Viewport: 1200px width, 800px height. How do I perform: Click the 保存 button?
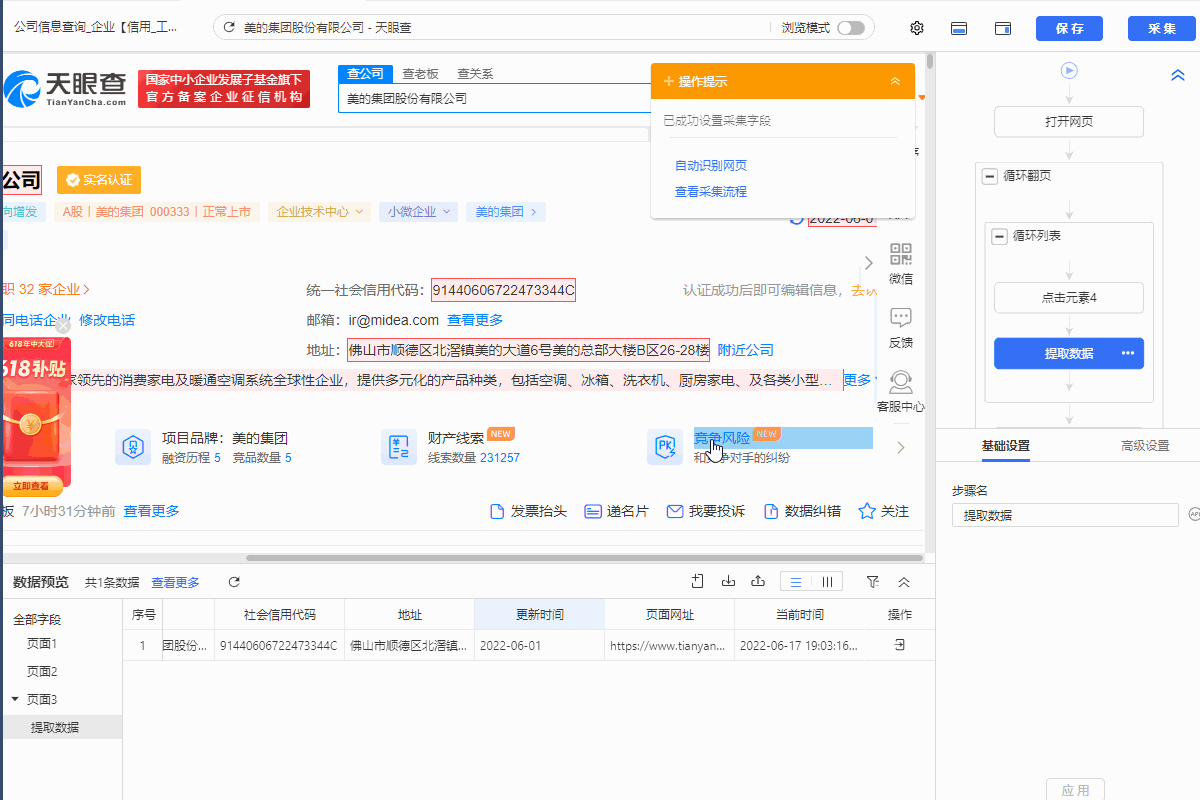(x=1069, y=28)
